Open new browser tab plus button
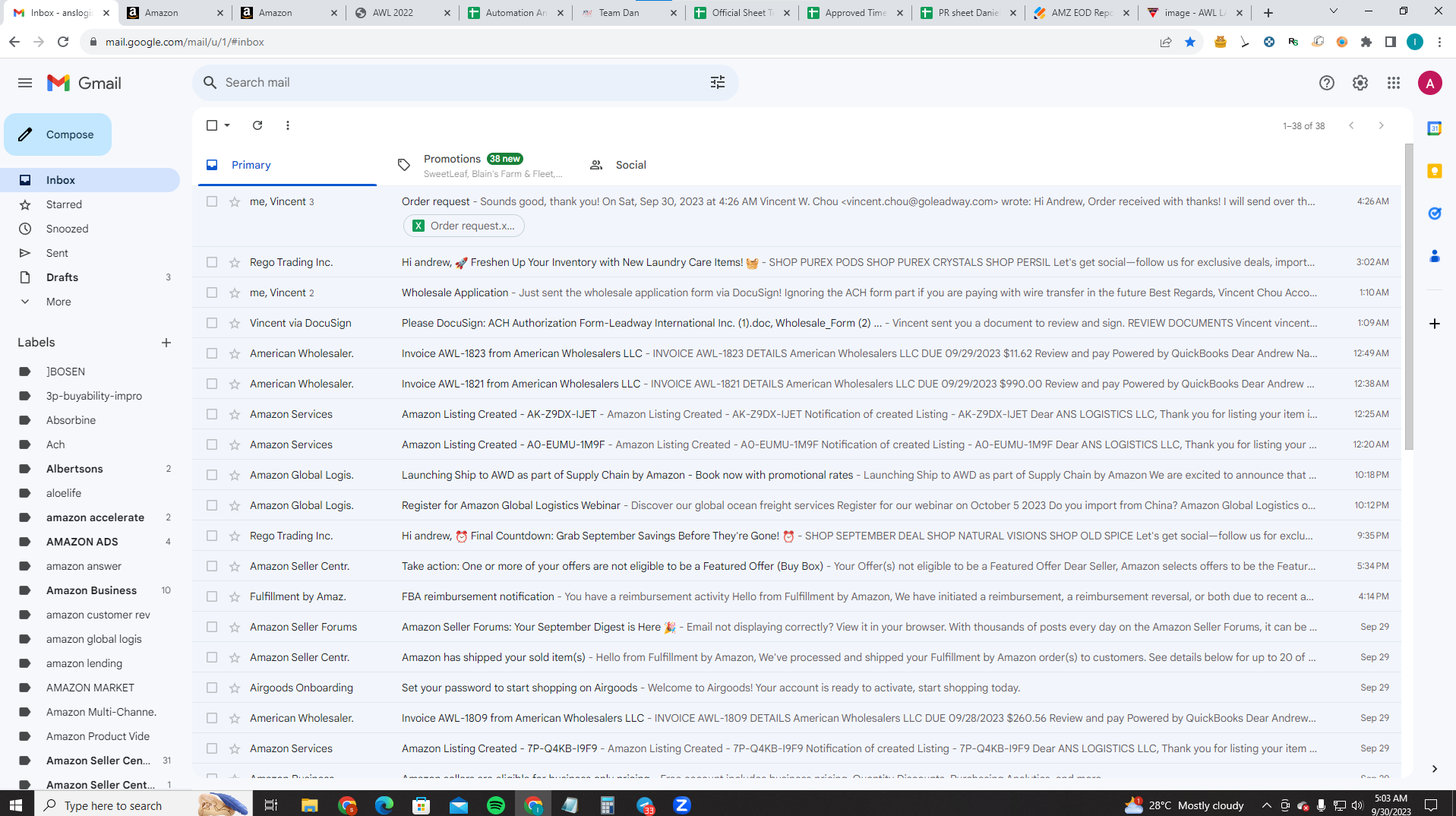The height and width of the screenshot is (816, 1456). [1268, 12]
